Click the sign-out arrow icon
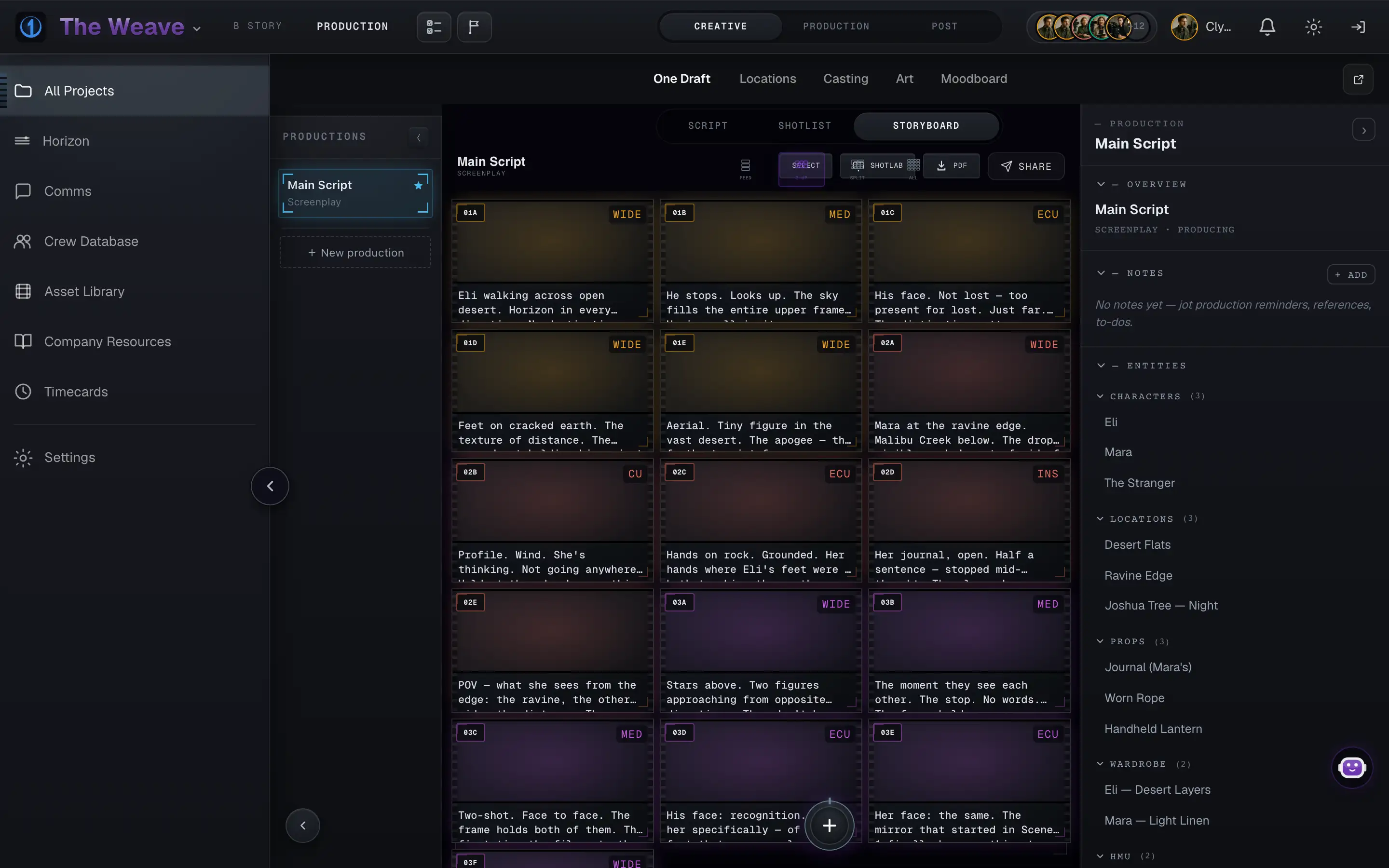 (1358, 27)
